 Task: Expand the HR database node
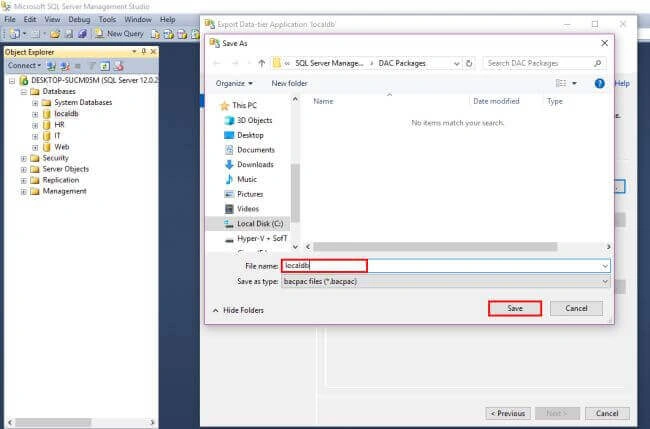coord(35,125)
